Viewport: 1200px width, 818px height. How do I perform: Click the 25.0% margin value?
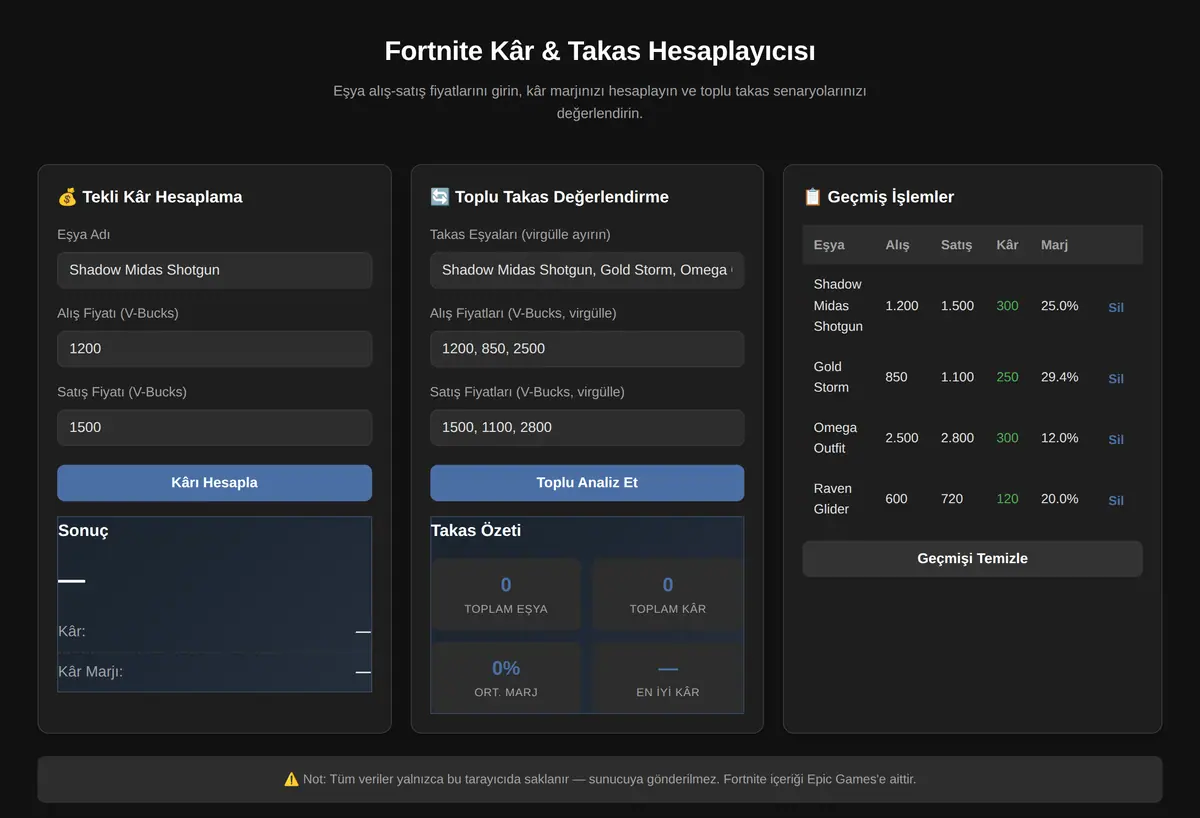click(1059, 306)
